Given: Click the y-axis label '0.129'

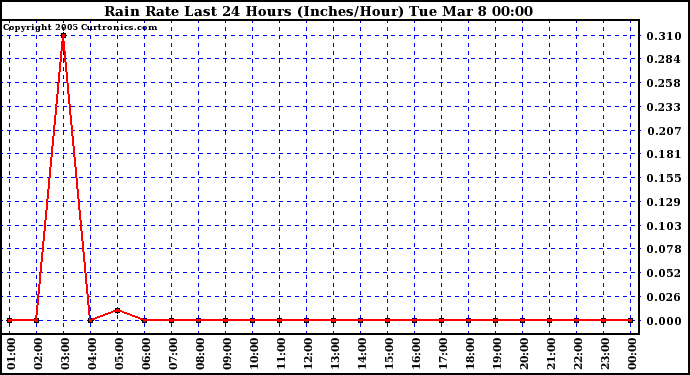Looking at the screenshot, I should (x=664, y=202).
